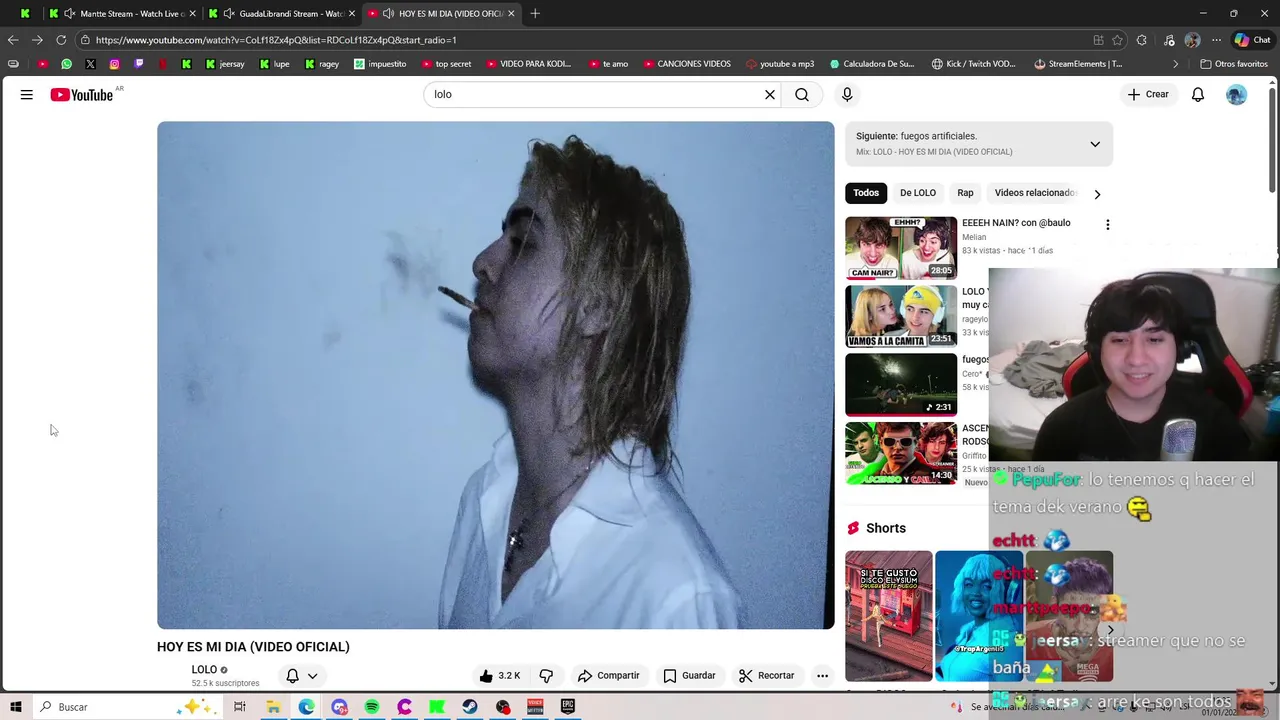Select the De LOLO filter chip

pyautogui.click(x=918, y=193)
